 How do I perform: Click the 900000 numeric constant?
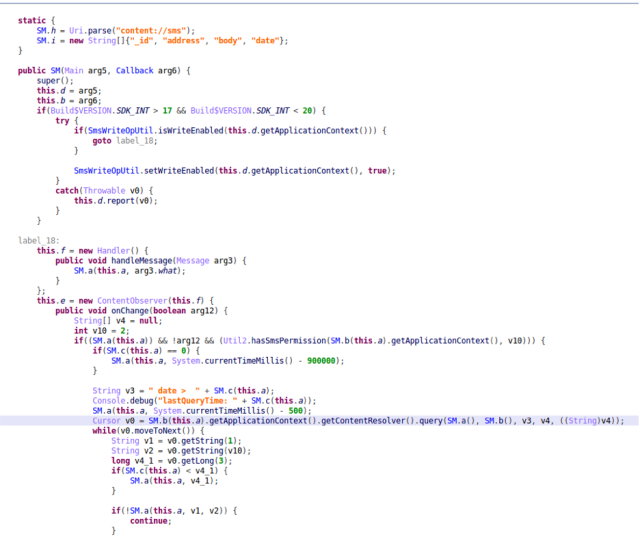[x=321, y=361]
